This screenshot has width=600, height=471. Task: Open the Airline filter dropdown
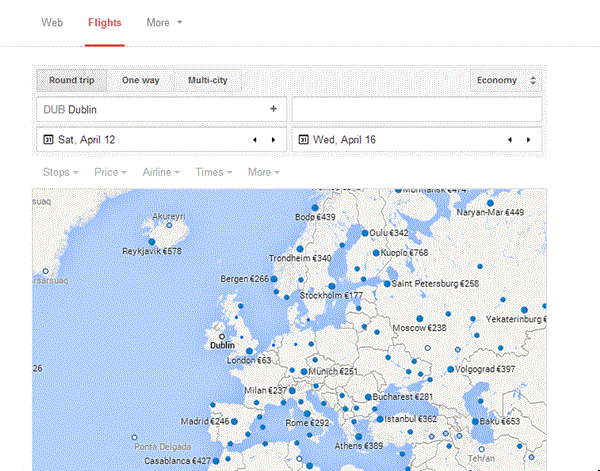161,172
